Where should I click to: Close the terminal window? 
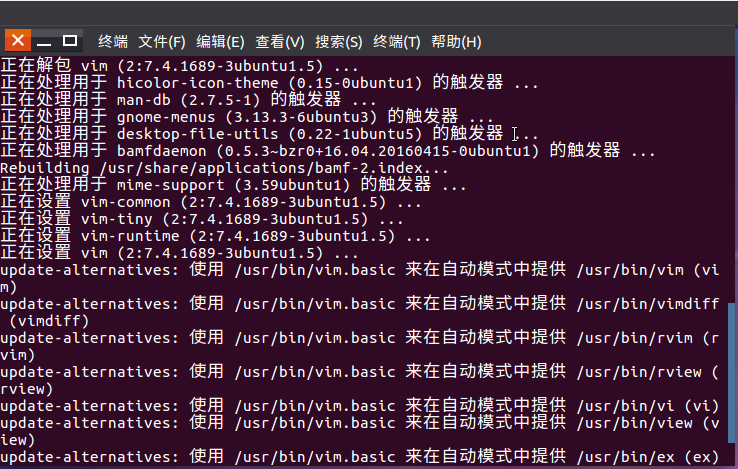click(18, 40)
